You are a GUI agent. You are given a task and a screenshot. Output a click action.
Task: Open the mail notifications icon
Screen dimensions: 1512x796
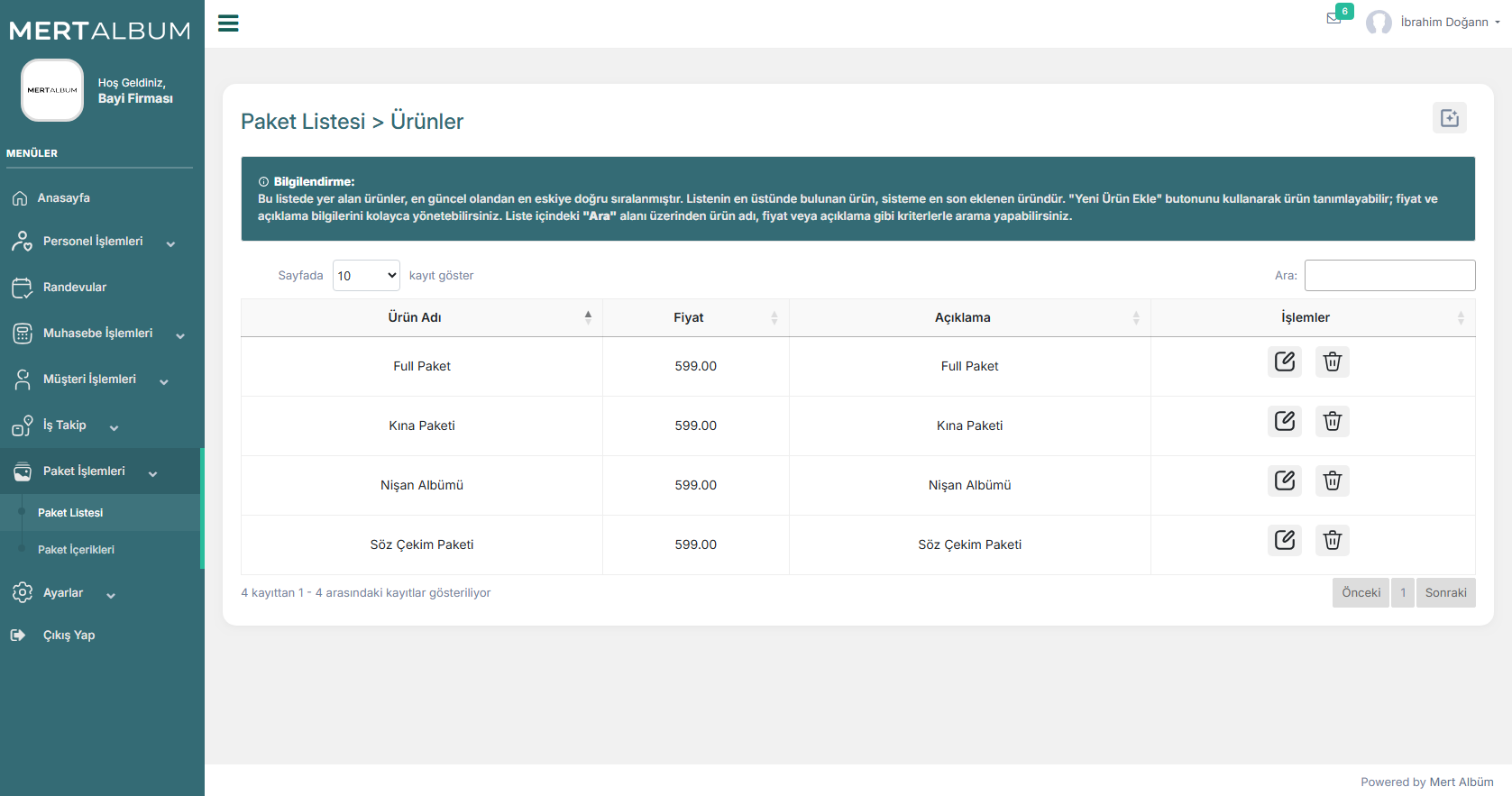pos(1334,18)
